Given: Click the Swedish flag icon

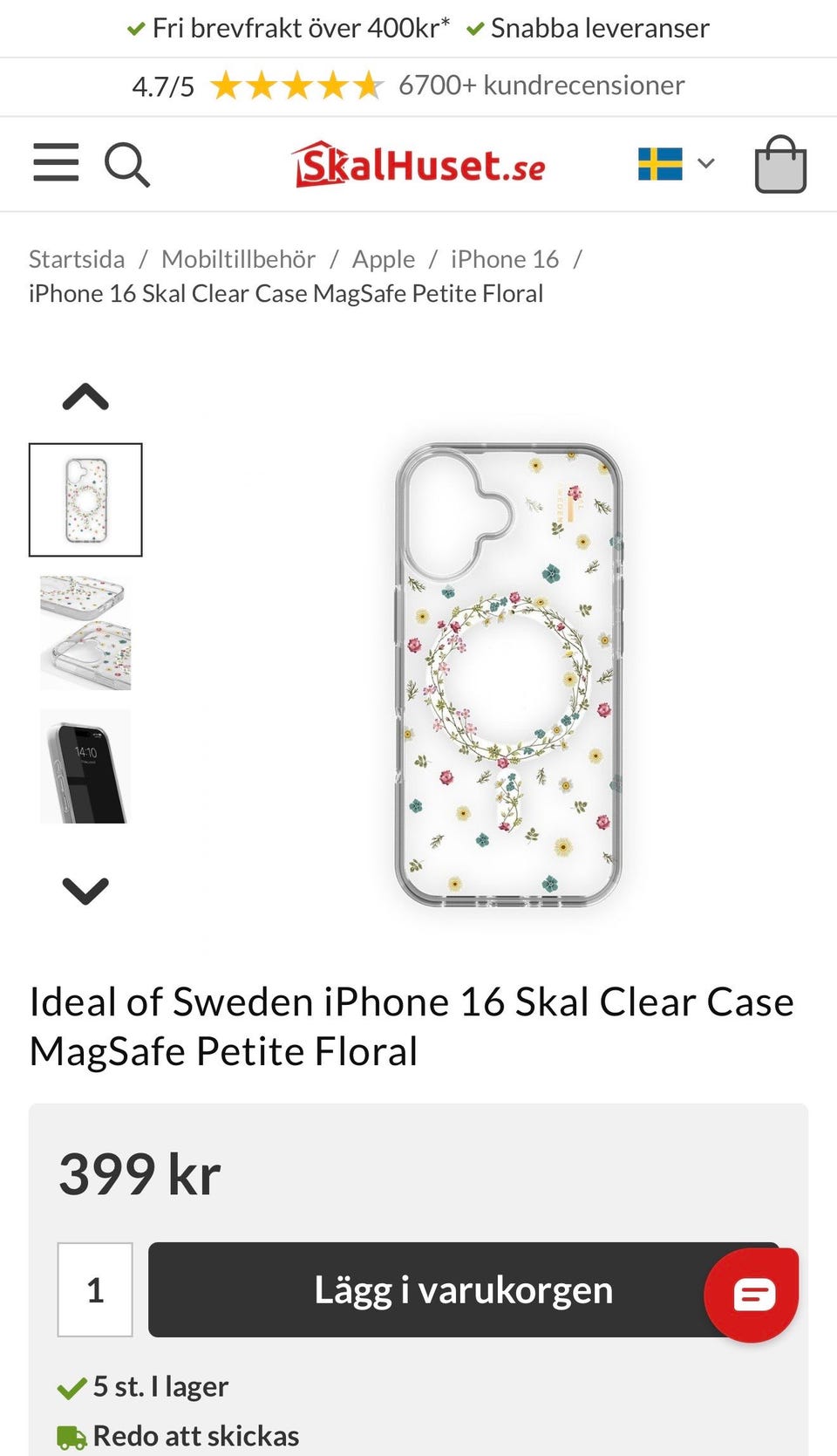Looking at the screenshot, I should click(660, 163).
